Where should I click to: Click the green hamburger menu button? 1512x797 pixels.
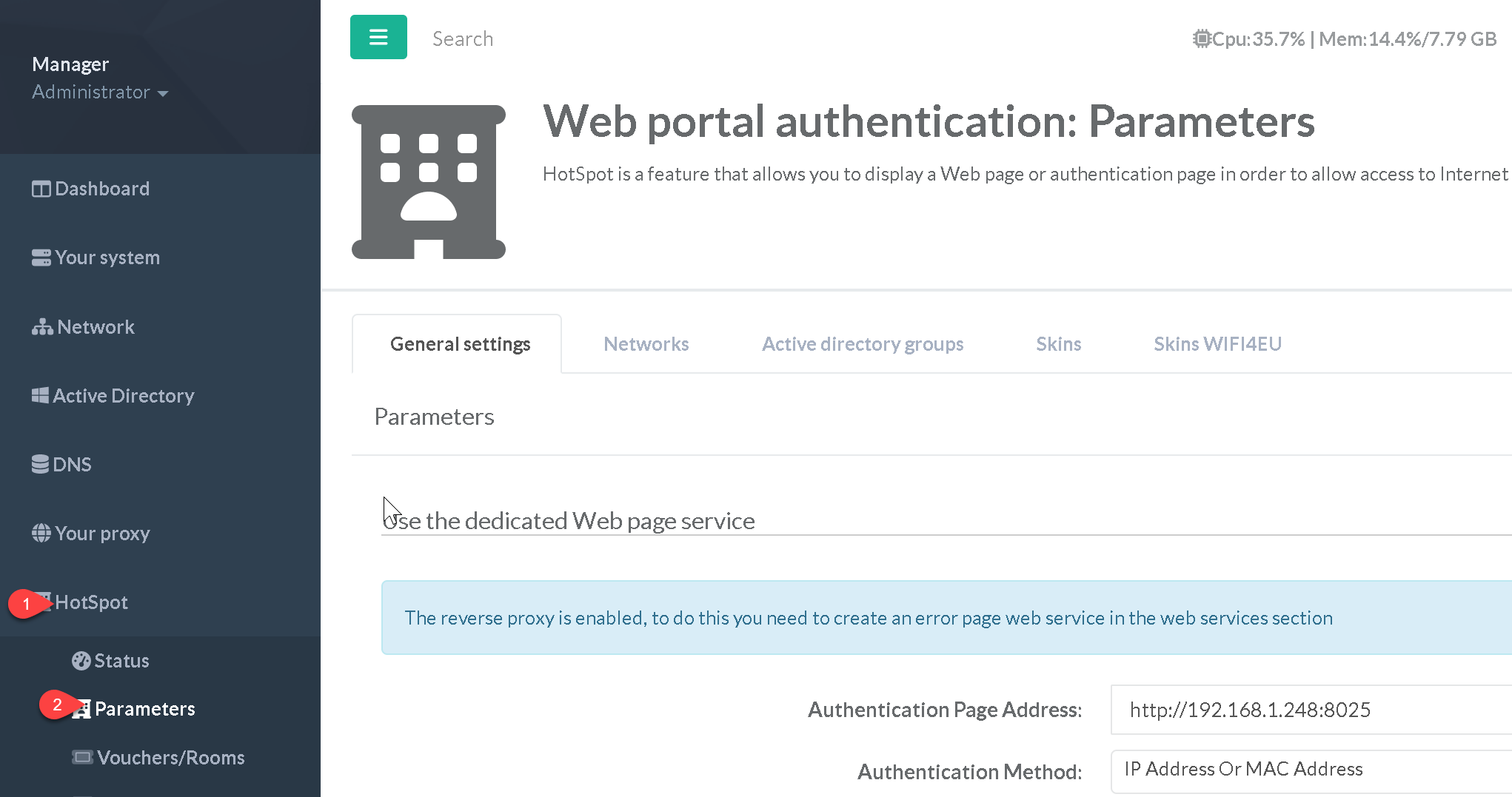point(378,37)
